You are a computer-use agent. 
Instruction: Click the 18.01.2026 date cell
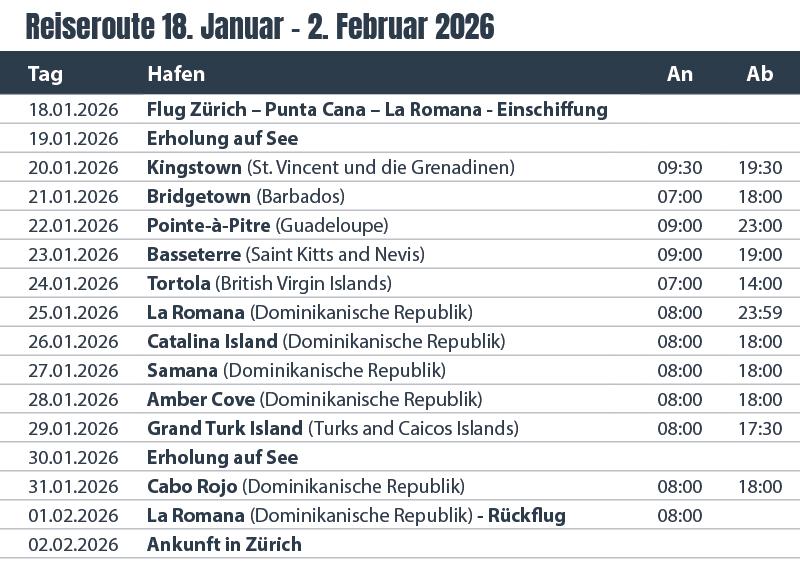coord(74,109)
